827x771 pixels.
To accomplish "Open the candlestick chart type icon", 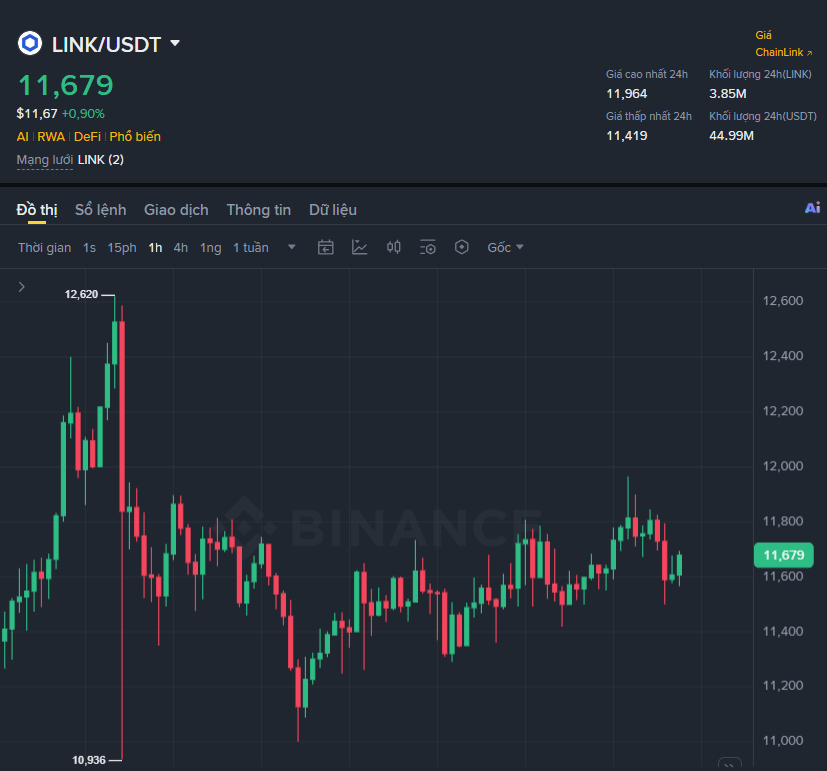I will click(393, 247).
